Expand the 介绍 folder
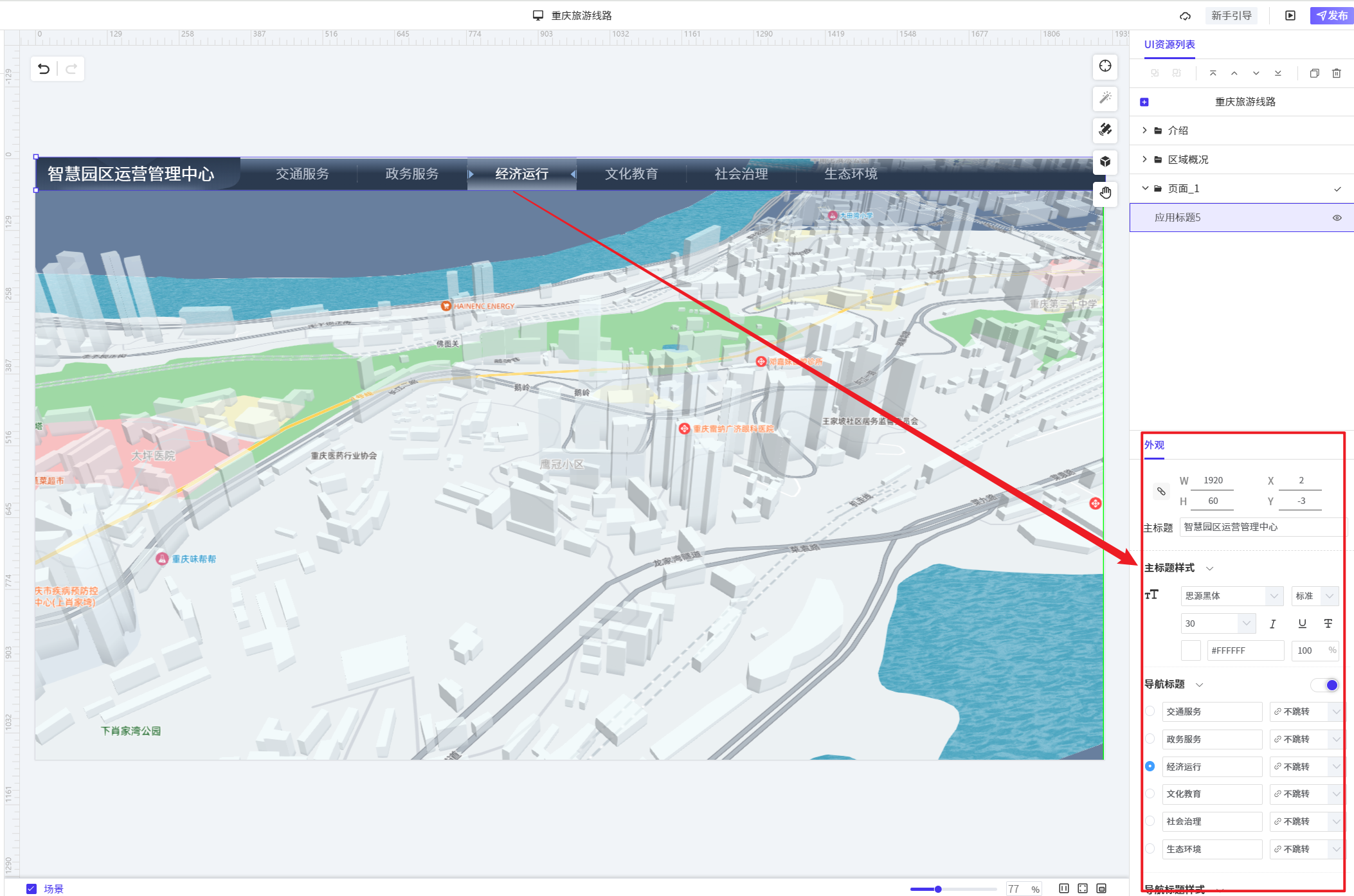This screenshot has height=896, width=1354. pos(1144,130)
